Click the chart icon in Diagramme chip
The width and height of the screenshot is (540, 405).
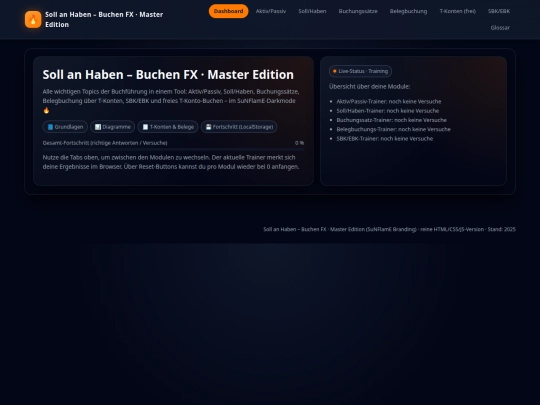point(98,127)
